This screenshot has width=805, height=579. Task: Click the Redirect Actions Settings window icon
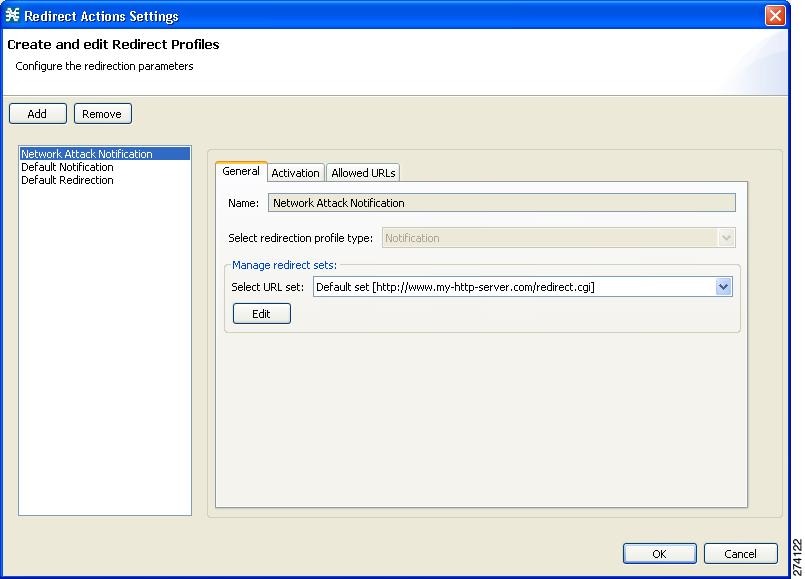coord(12,16)
